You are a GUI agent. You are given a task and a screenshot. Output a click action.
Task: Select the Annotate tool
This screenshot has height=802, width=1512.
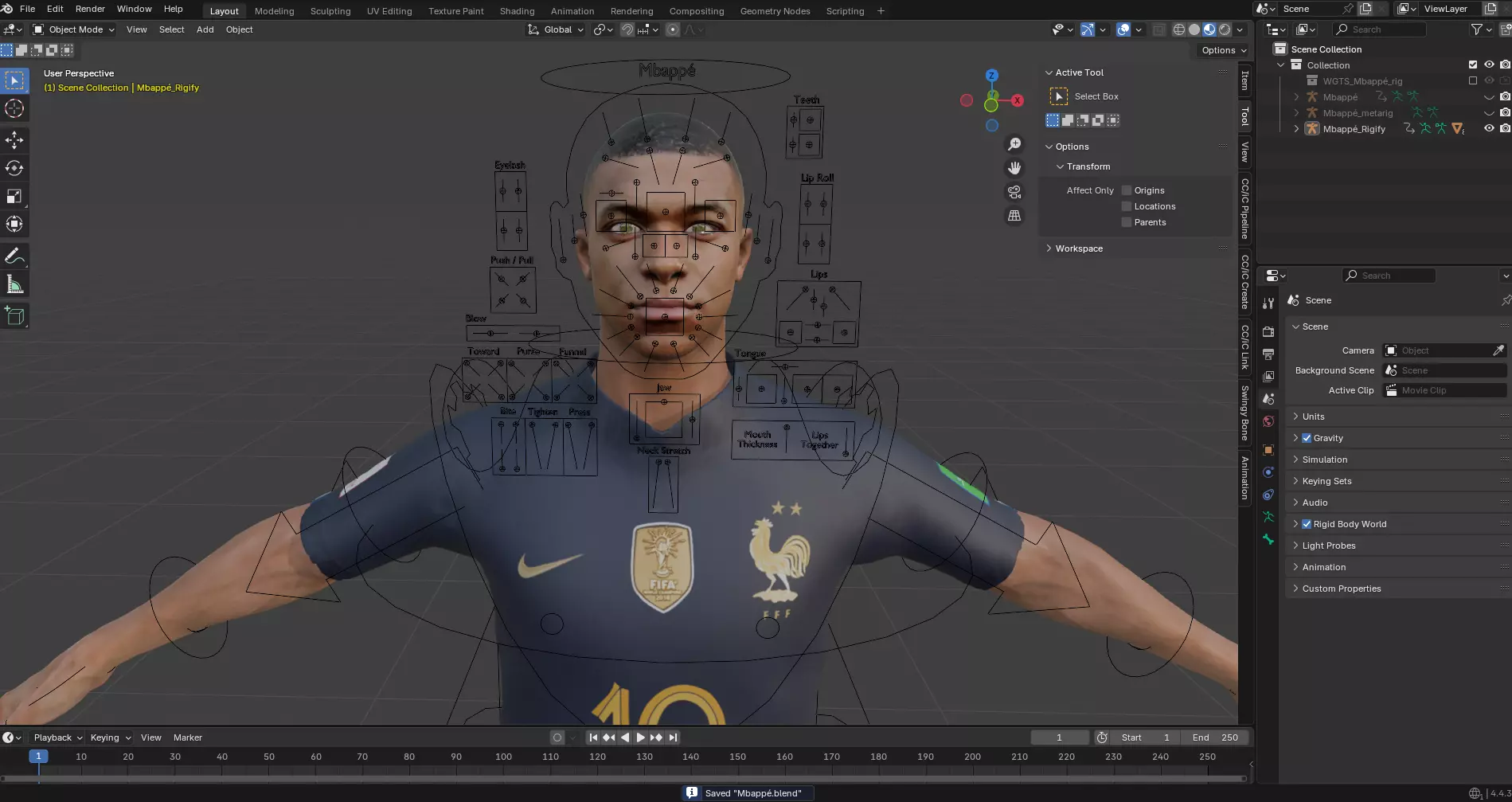[14, 256]
